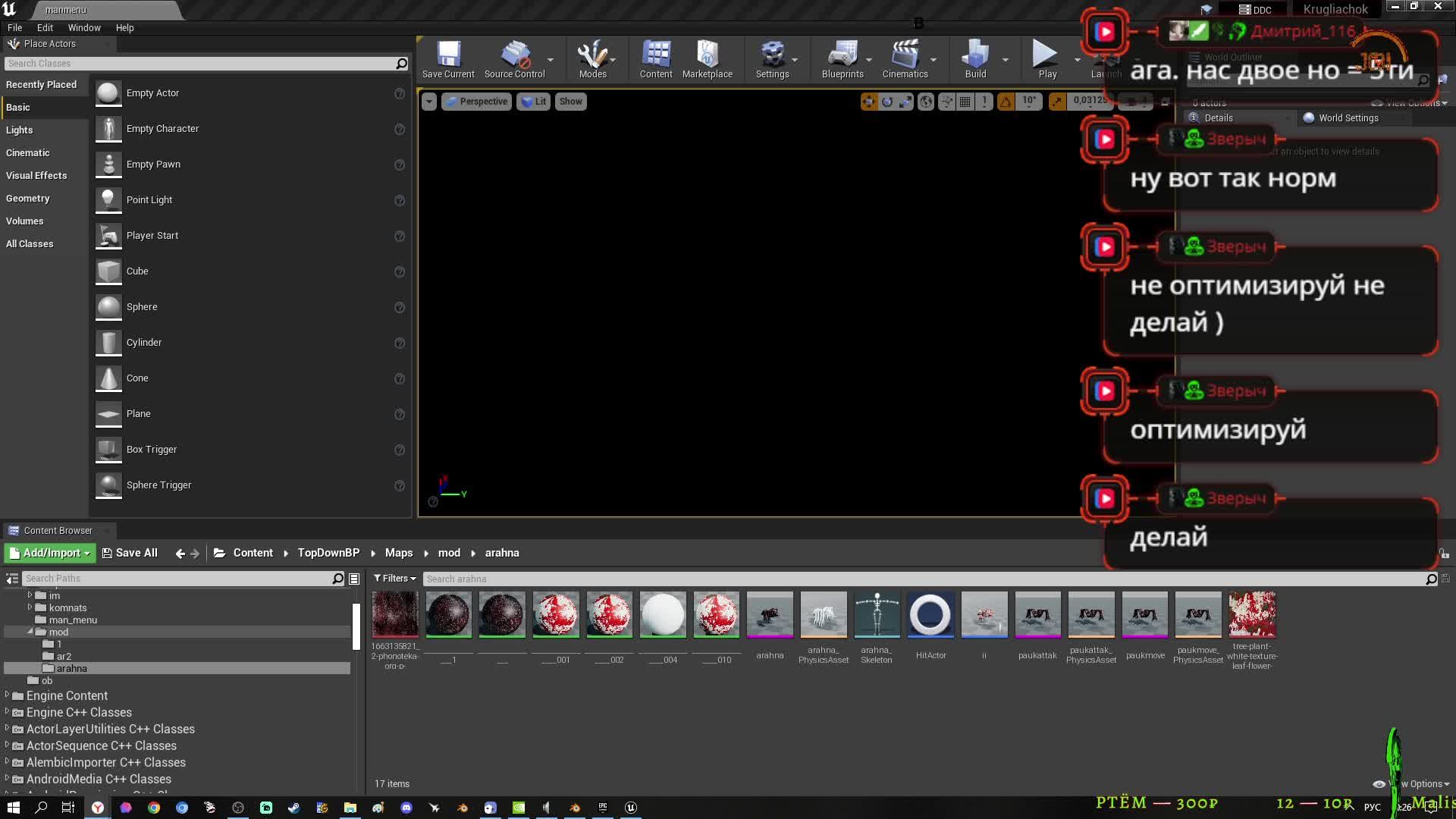Open the Filters dropdown in Content Browser

394,579
